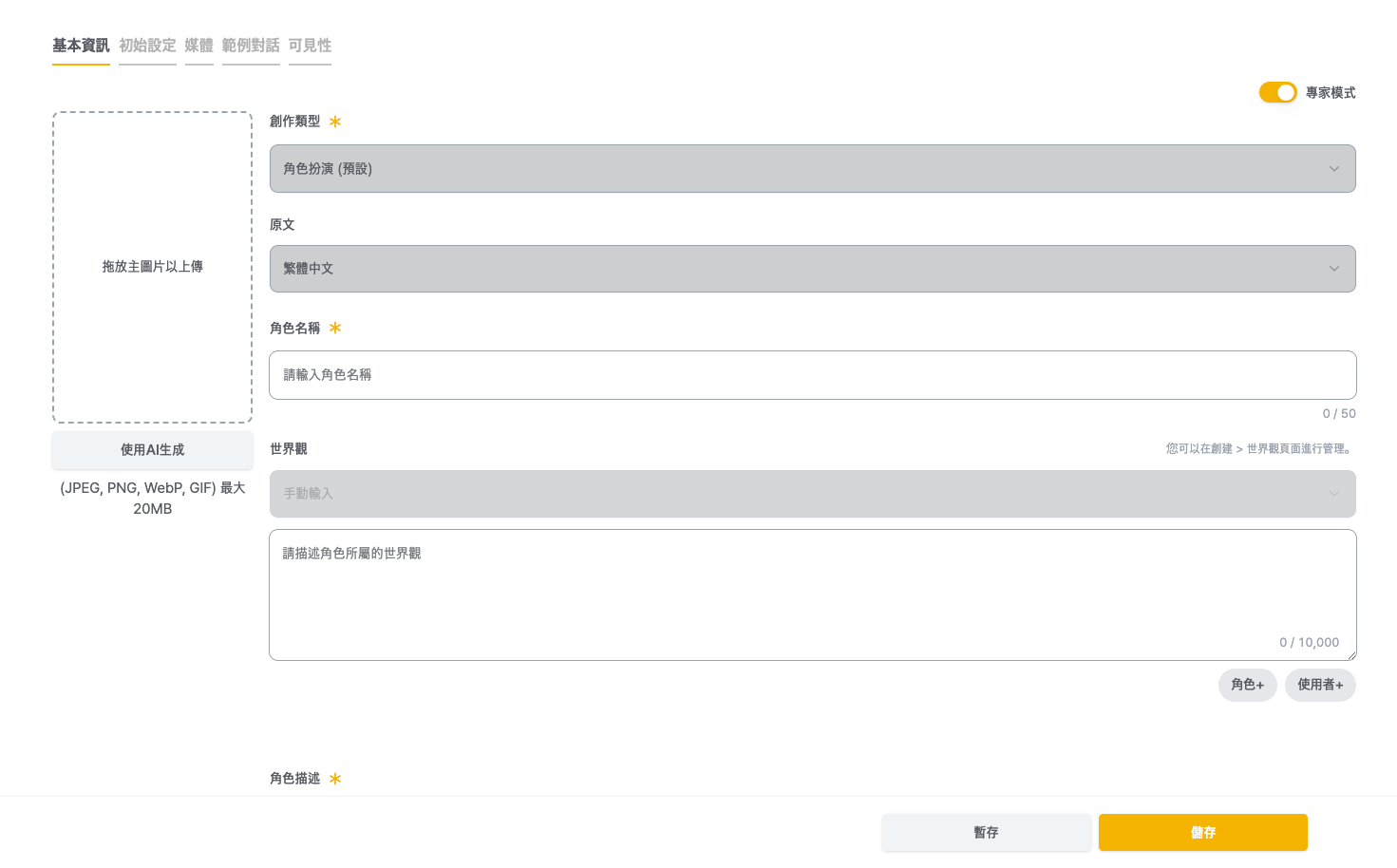Viewport: 1397px width, 868px height.
Task: Open the 媒體 tab
Action: (198, 45)
